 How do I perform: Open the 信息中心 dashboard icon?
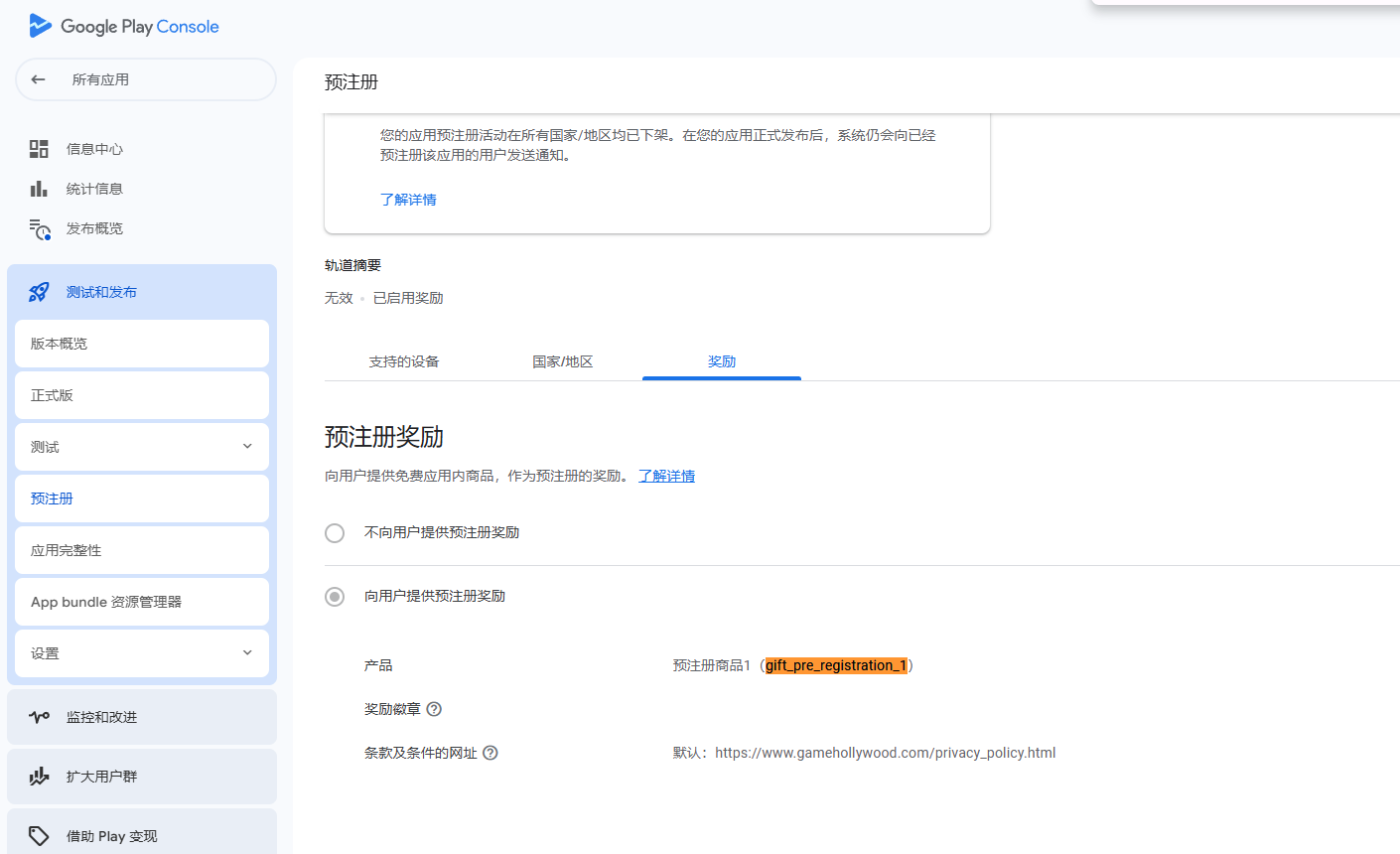pyautogui.click(x=39, y=149)
